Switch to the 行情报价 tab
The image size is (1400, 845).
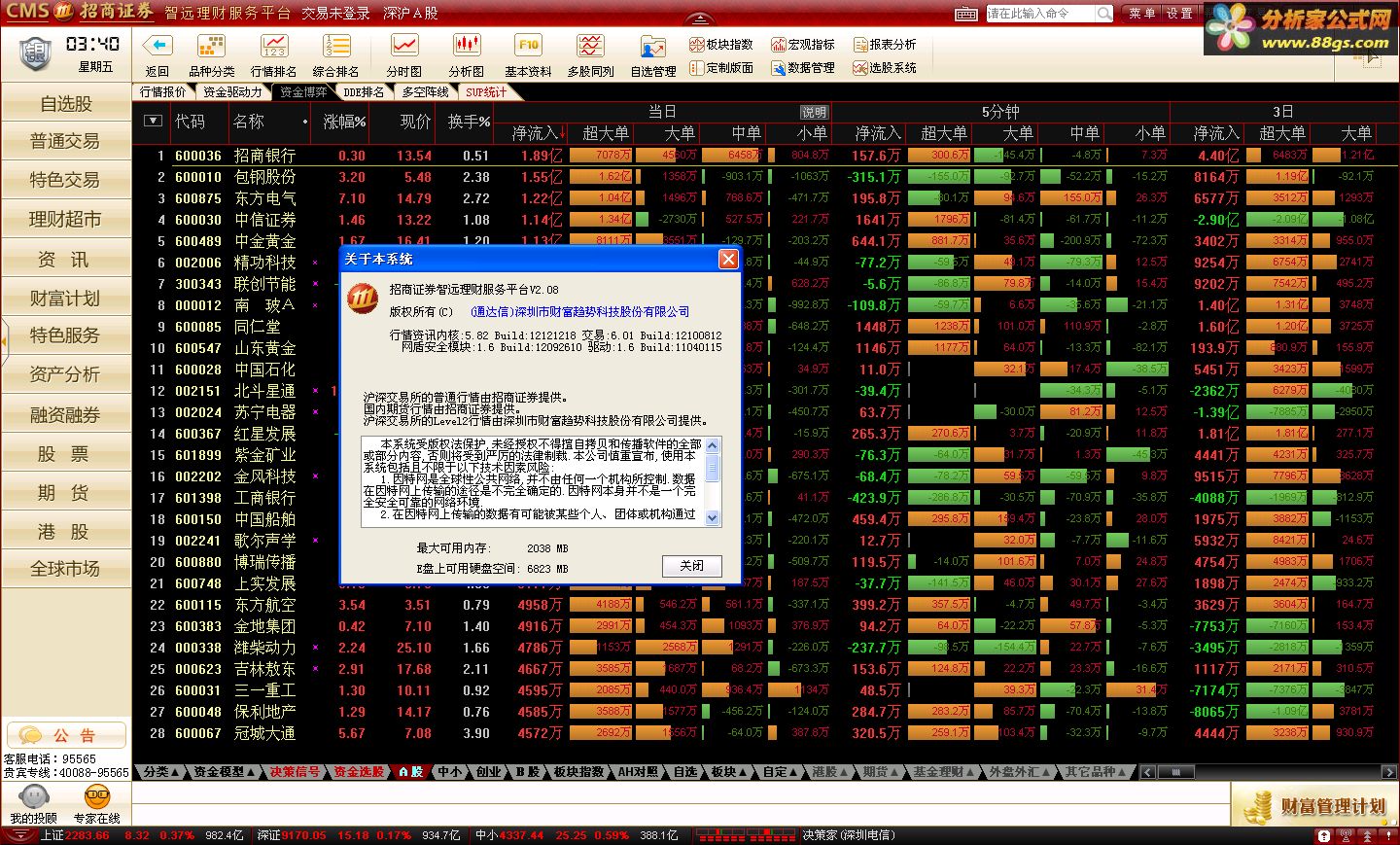[162, 92]
